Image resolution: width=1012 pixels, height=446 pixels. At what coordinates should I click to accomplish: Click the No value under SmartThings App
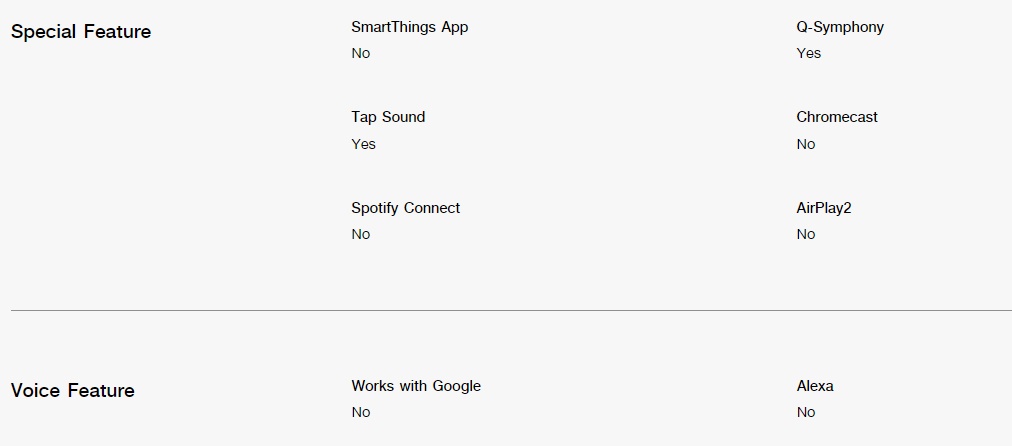click(361, 54)
